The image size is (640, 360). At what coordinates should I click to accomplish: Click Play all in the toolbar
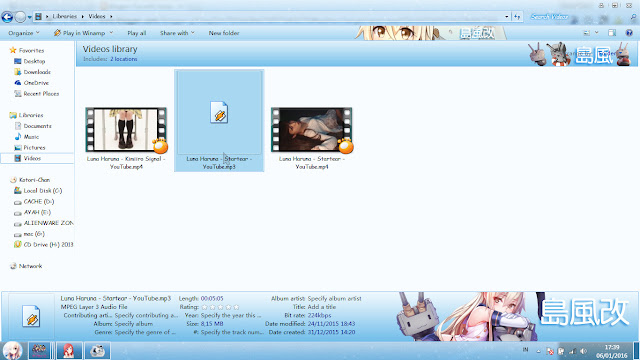(x=136, y=33)
